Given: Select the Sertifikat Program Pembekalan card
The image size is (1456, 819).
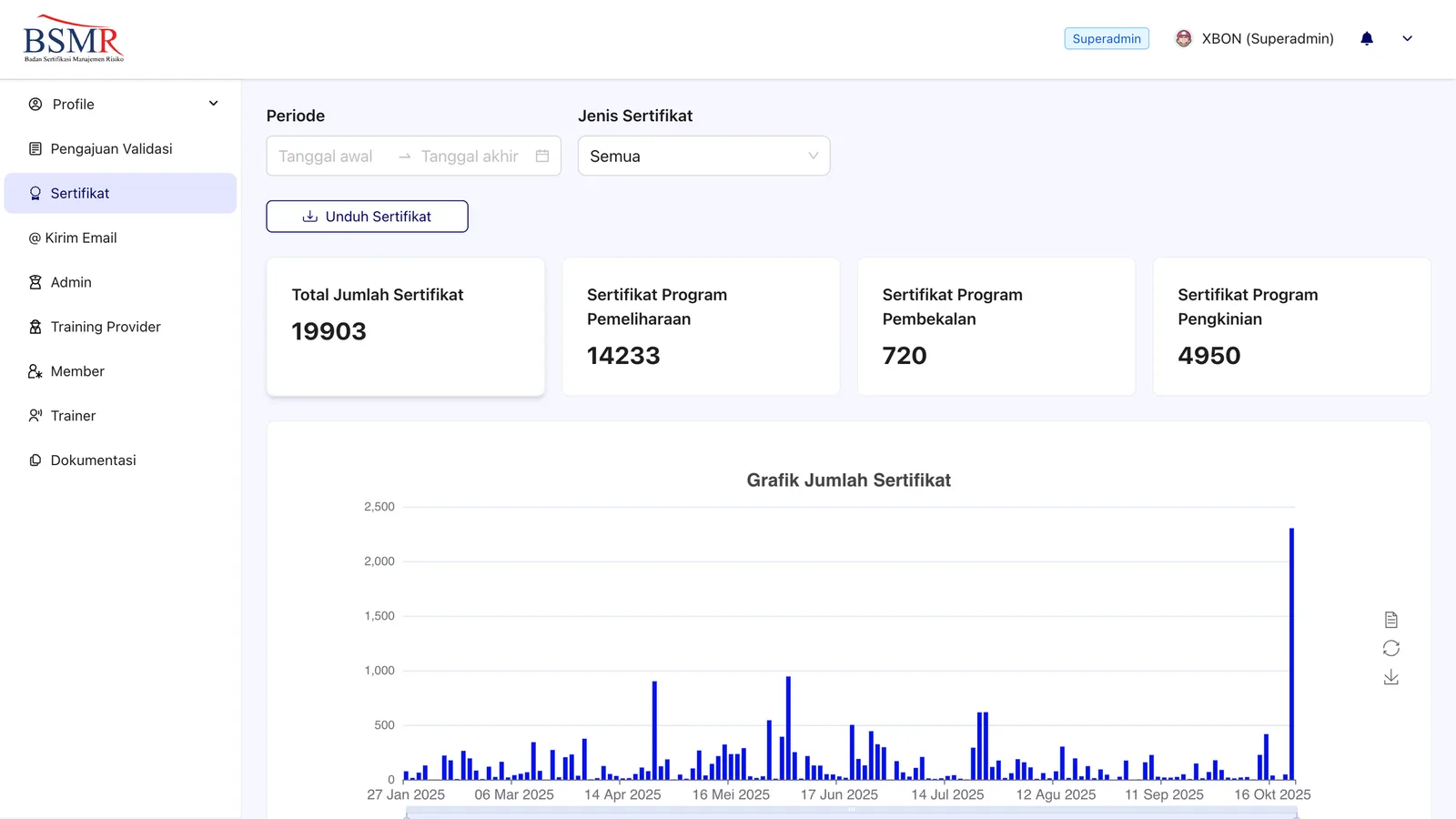Looking at the screenshot, I should [996, 327].
